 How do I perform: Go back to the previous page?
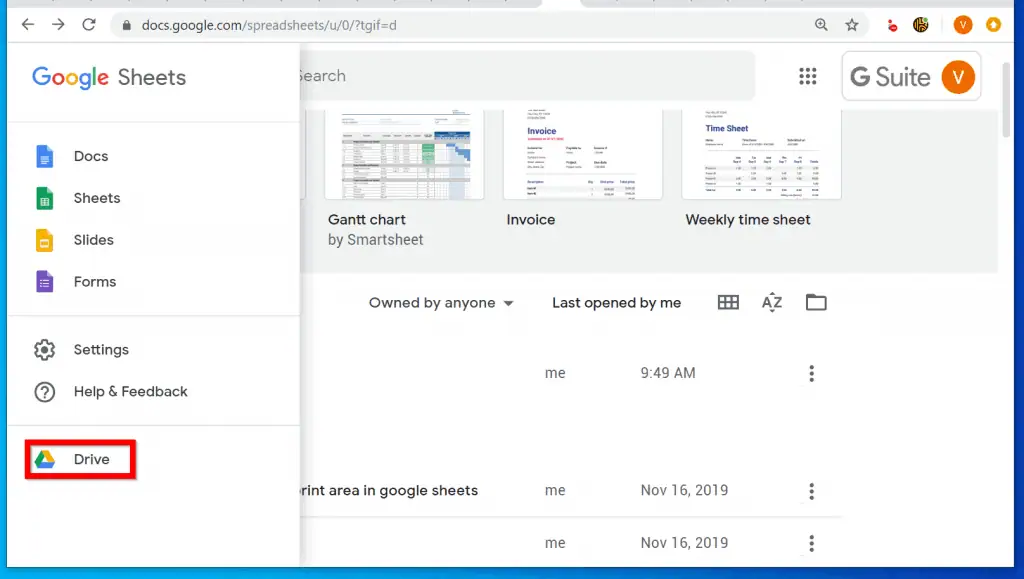point(27,25)
